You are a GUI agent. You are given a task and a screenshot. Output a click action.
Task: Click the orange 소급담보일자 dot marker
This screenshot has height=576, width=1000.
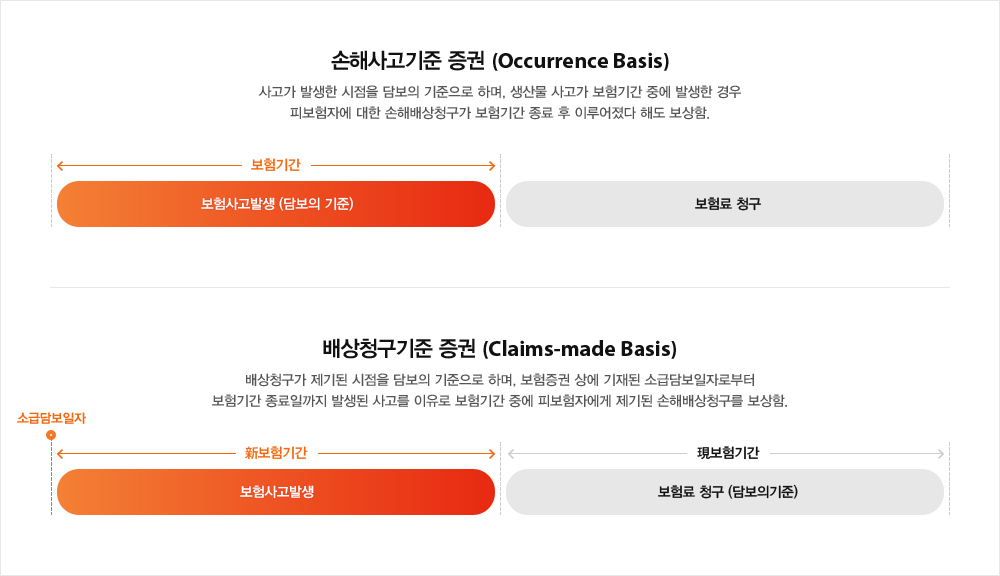[51, 435]
